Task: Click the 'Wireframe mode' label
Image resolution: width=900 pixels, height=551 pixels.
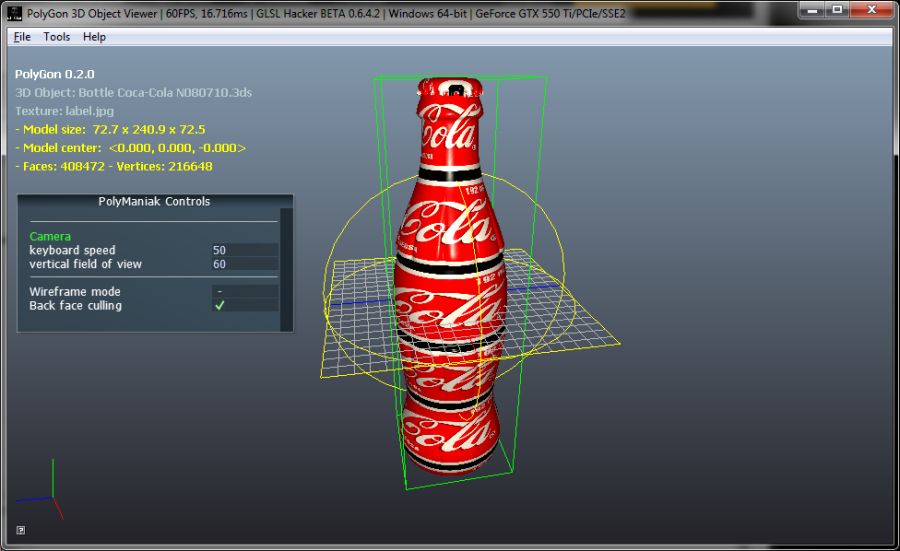Action: pyautogui.click(x=75, y=292)
